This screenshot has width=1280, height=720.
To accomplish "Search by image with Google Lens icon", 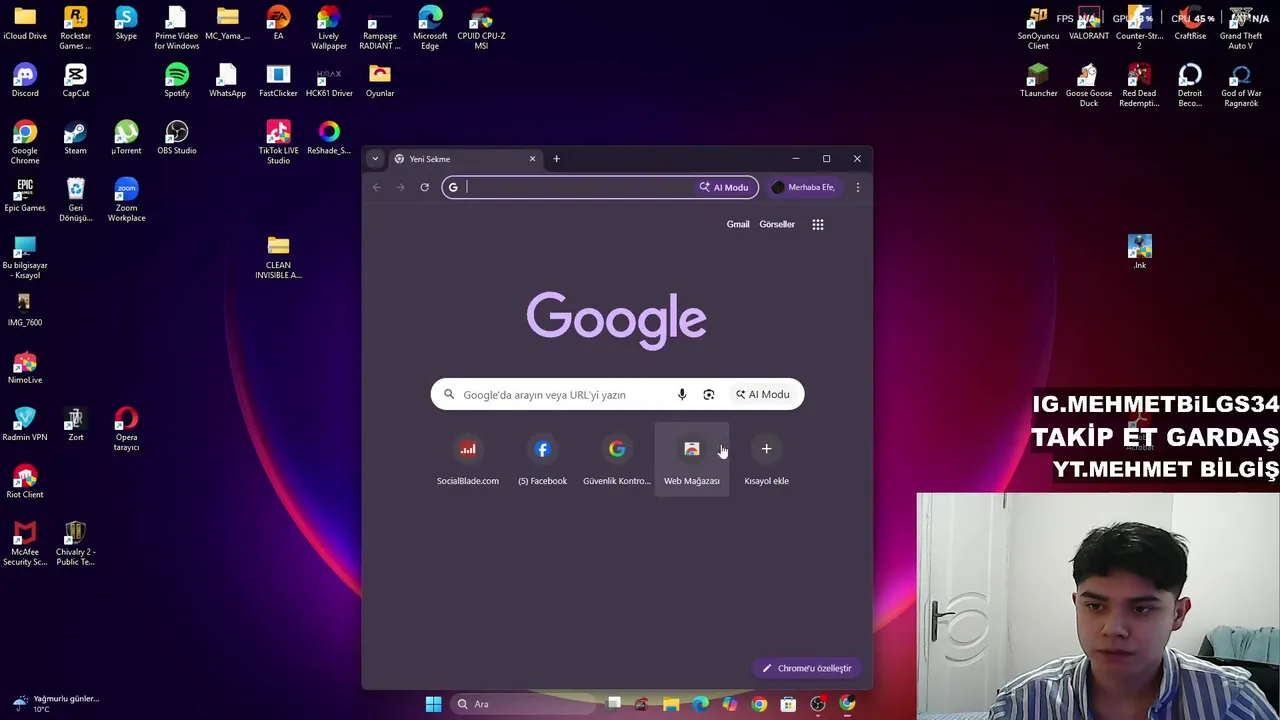I will point(709,394).
